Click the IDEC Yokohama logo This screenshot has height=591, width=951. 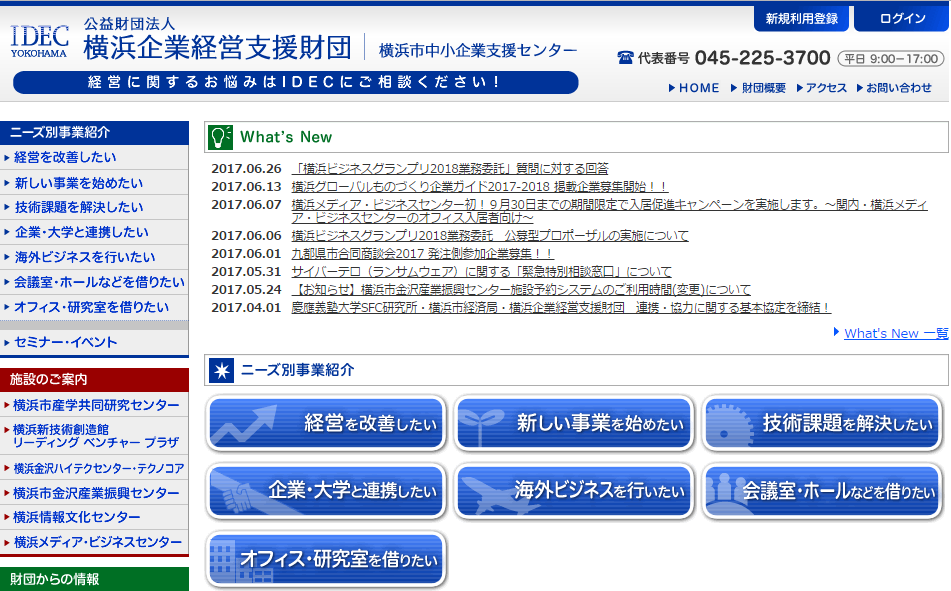pos(39,41)
